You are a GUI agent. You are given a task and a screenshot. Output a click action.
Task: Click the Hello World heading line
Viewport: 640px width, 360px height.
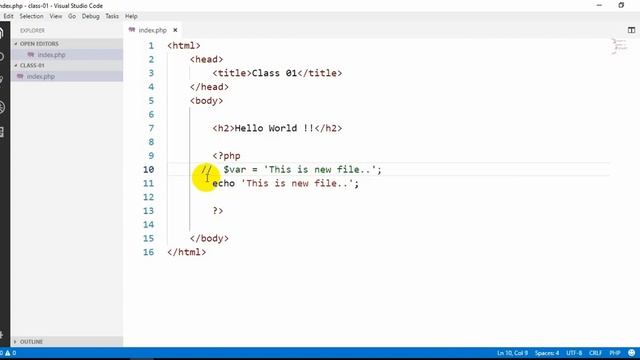[277, 128]
